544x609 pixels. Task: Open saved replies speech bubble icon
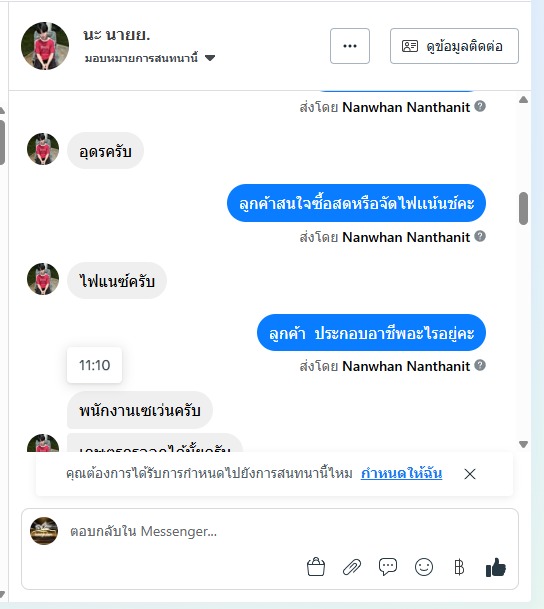[x=388, y=567]
